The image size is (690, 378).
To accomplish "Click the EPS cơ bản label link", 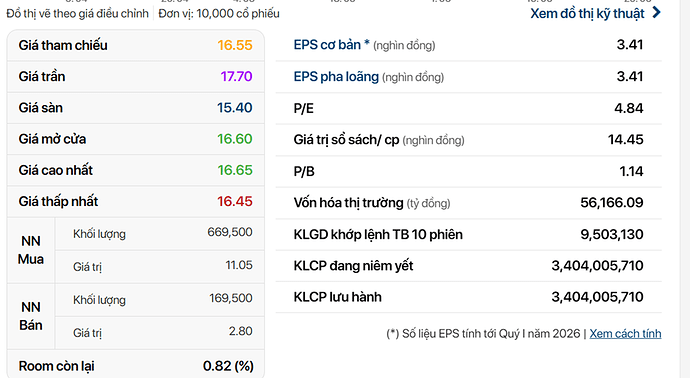I will 331,45.
